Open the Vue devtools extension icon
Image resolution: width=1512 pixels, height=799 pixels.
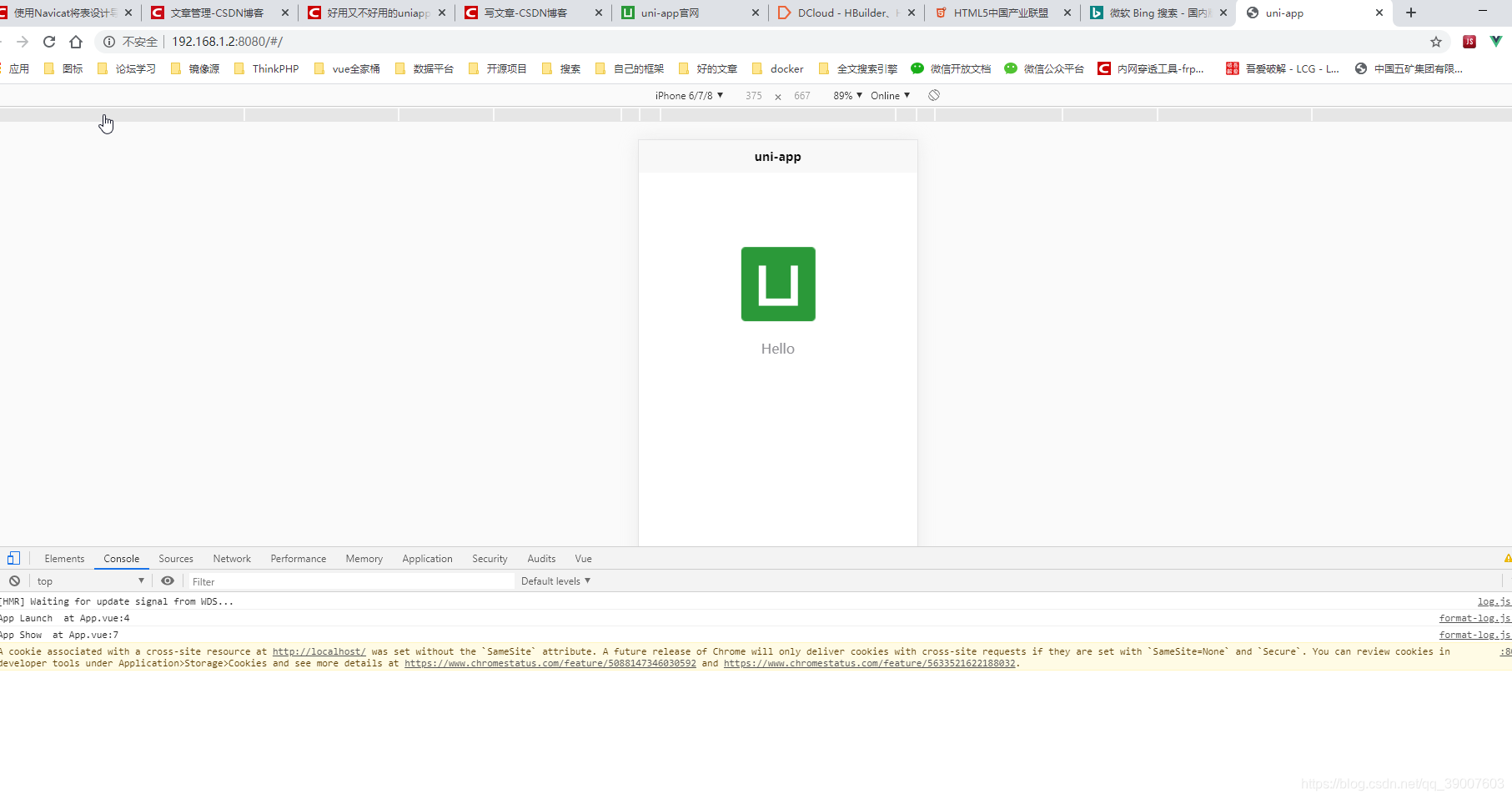pyautogui.click(x=1496, y=41)
